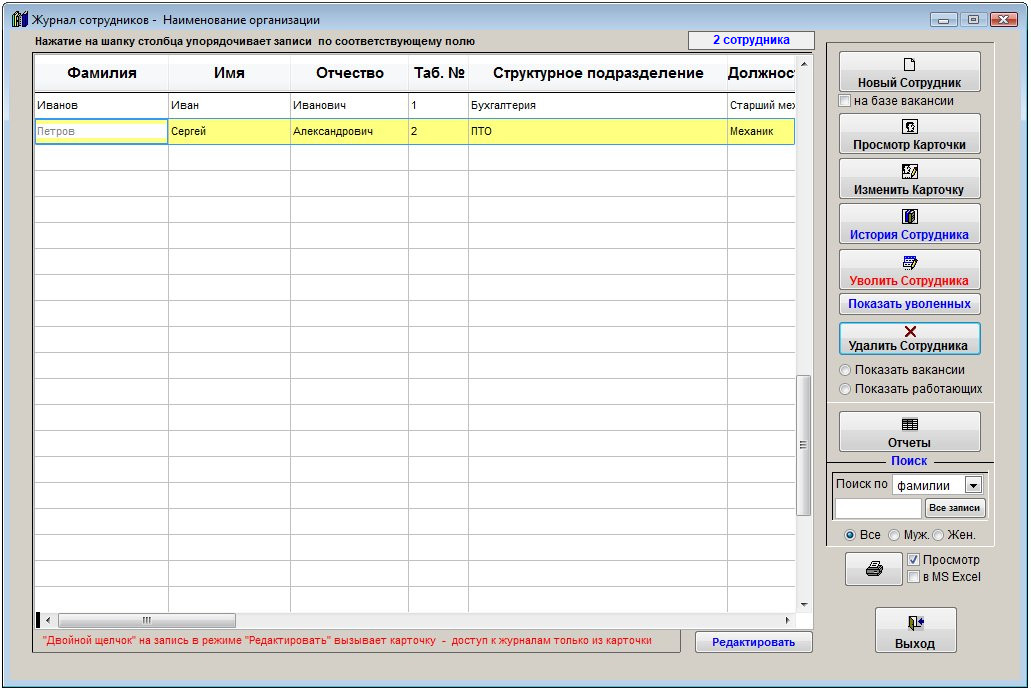Select the 'Муж.' radio button

pos(894,535)
